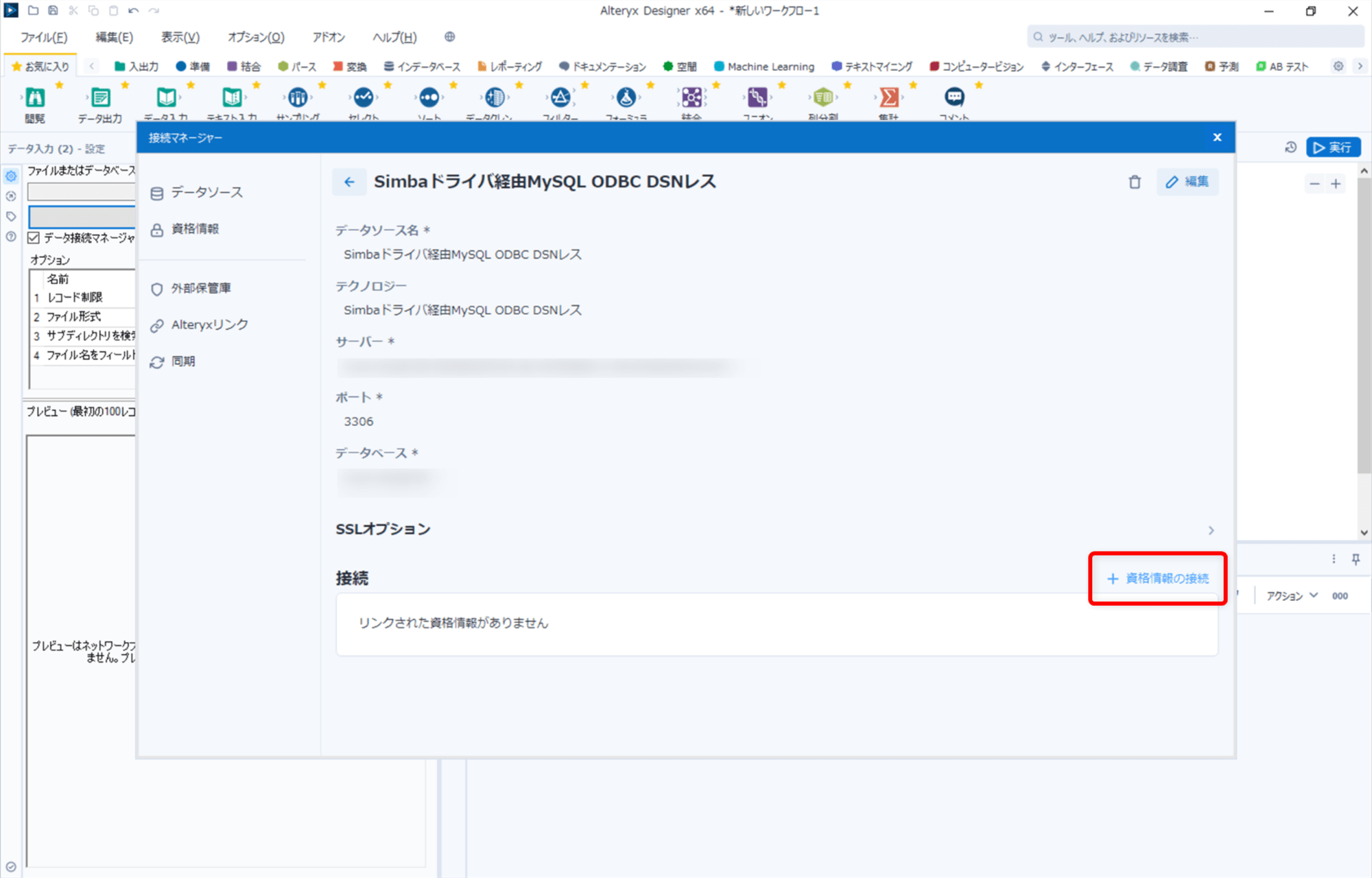Switch to the お気に入り palette tab
The width and height of the screenshot is (1372, 878).
40,66
